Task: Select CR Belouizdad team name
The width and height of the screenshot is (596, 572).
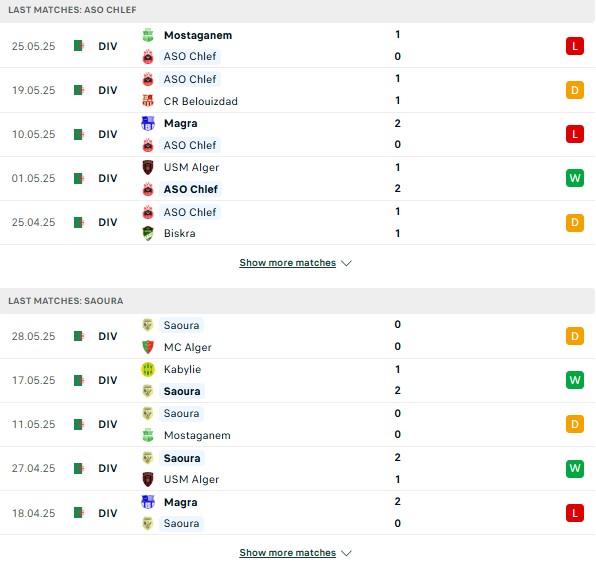Action: 201,101
